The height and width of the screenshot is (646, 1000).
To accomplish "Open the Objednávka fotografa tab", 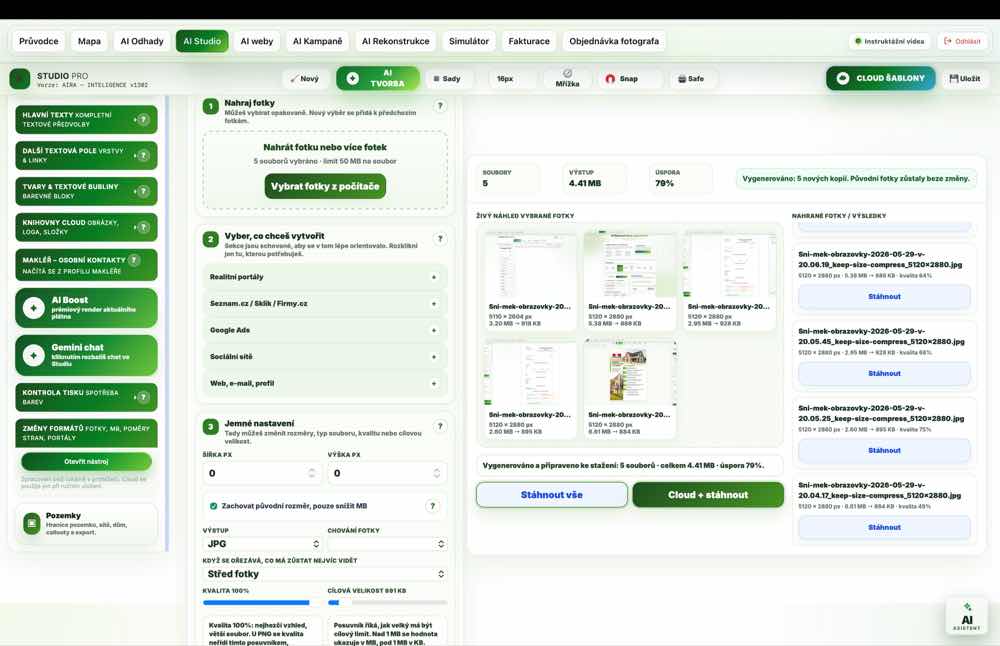I will coord(614,41).
